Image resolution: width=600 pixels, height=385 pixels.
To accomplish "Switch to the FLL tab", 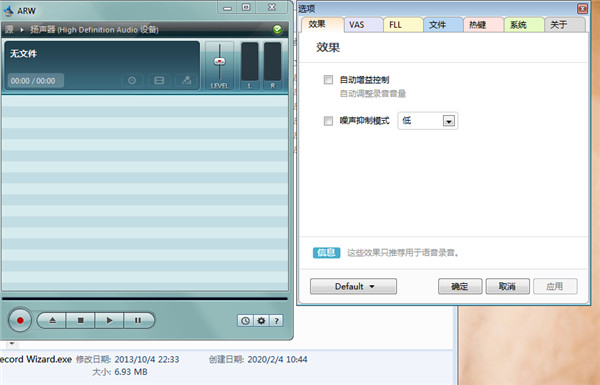I will [x=403, y=25].
